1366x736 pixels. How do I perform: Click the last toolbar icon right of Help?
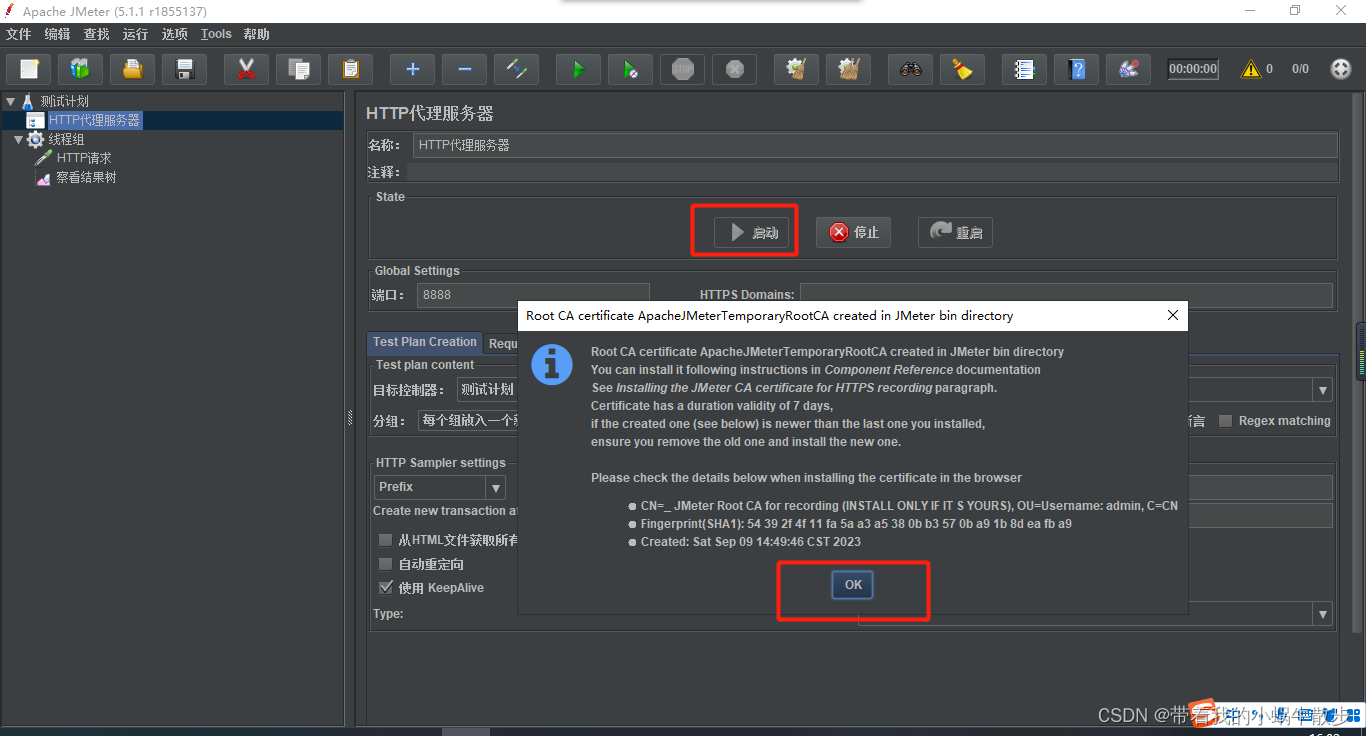pyautogui.click(x=1128, y=69)
